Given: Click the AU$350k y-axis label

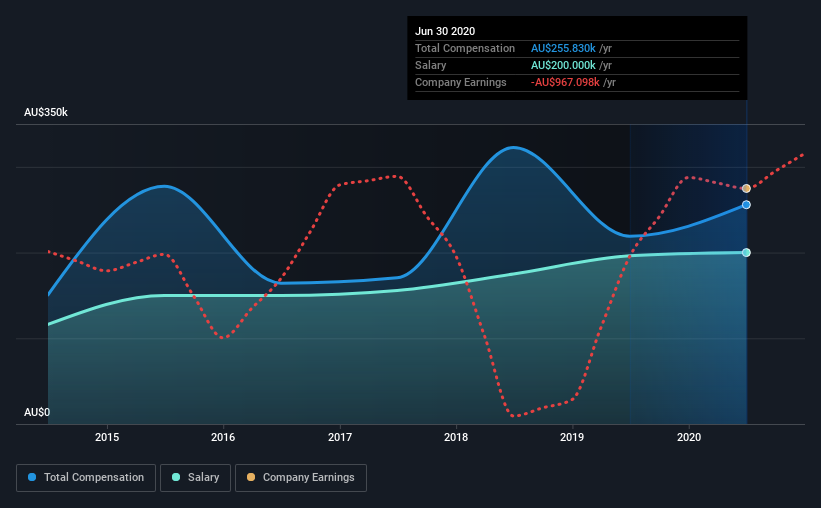Looking at the screenshot, I should click(x=46, y=113).
